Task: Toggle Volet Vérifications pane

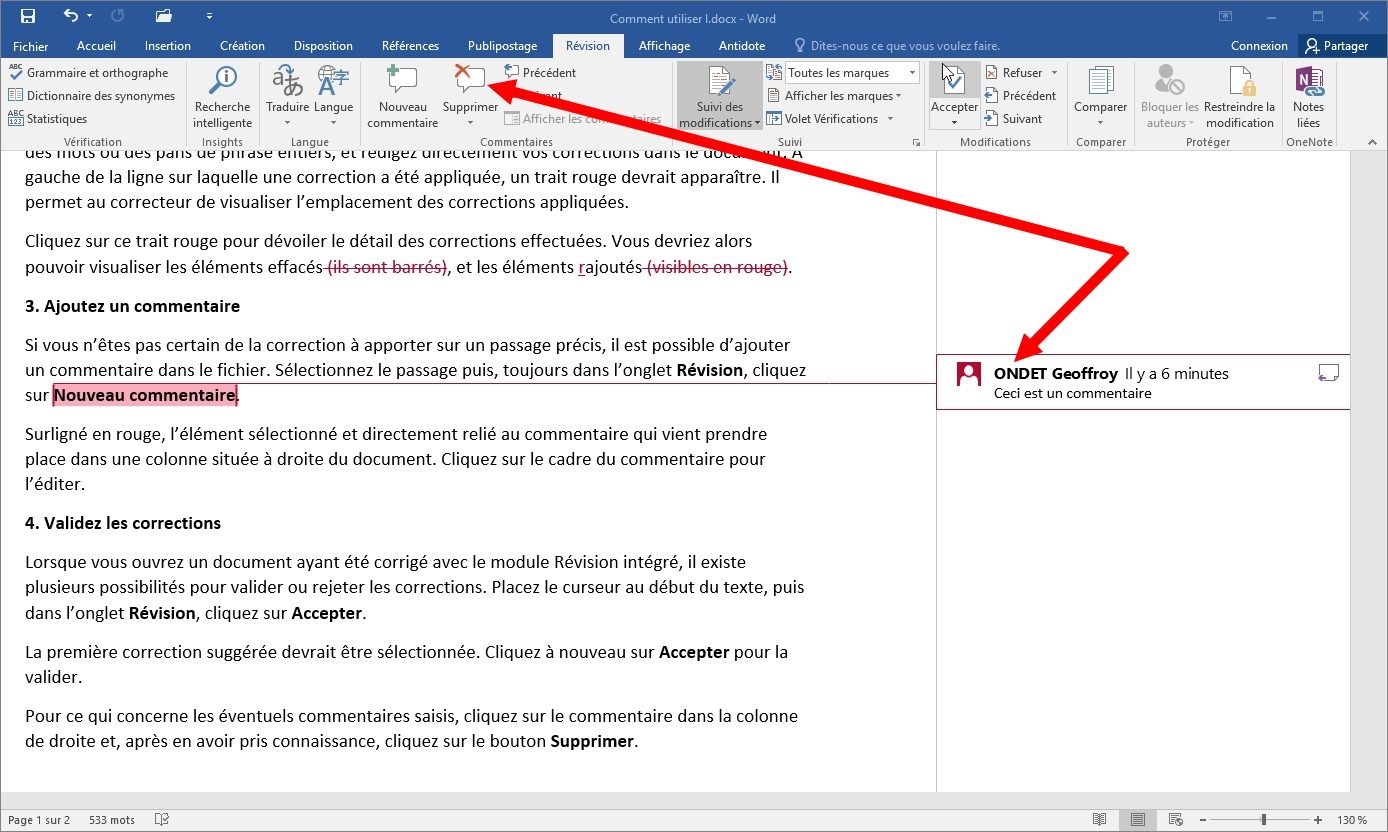Action: pos(830,119)
